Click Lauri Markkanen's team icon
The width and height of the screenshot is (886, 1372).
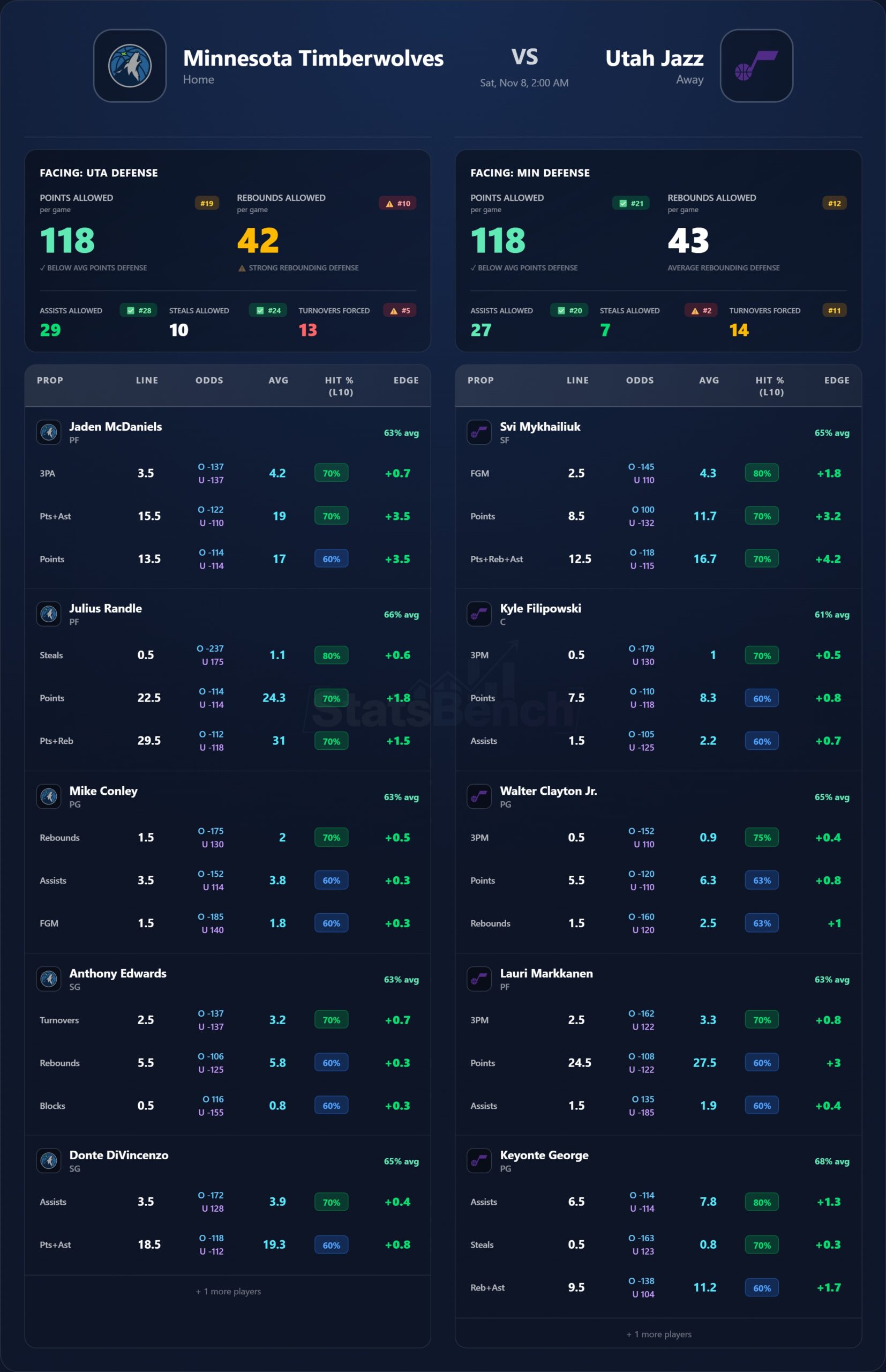(479, 979)
